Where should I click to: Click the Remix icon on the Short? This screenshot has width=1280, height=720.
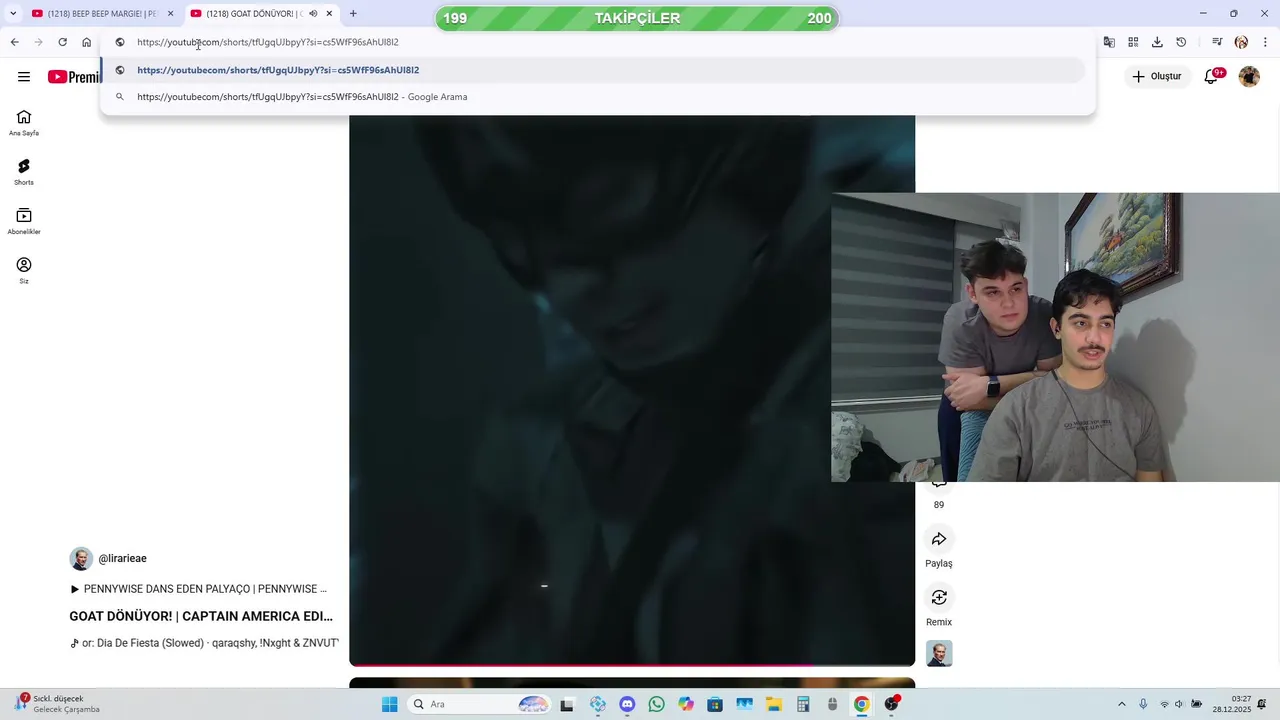[939, 597]
